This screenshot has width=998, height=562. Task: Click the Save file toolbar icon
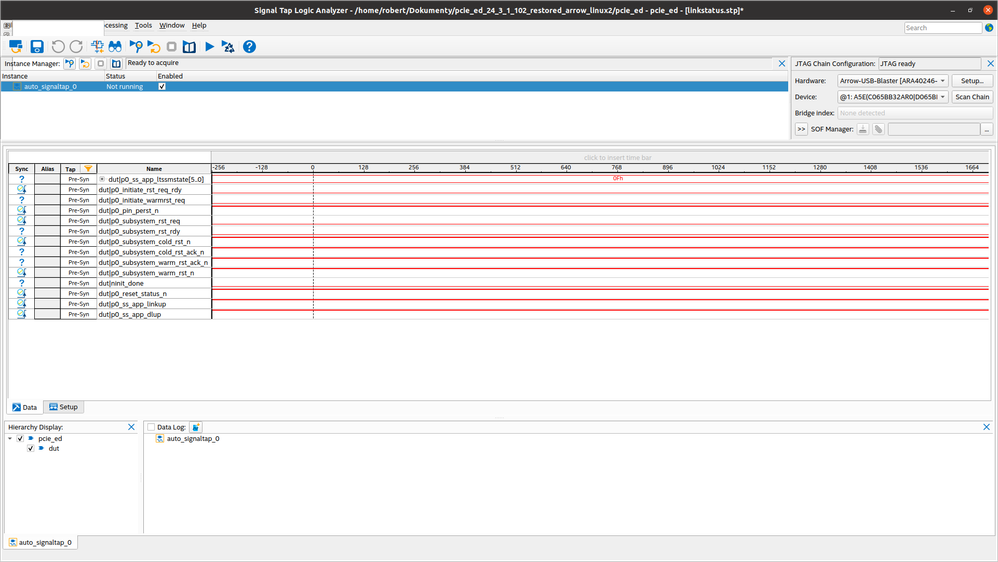tap(37, 46)
